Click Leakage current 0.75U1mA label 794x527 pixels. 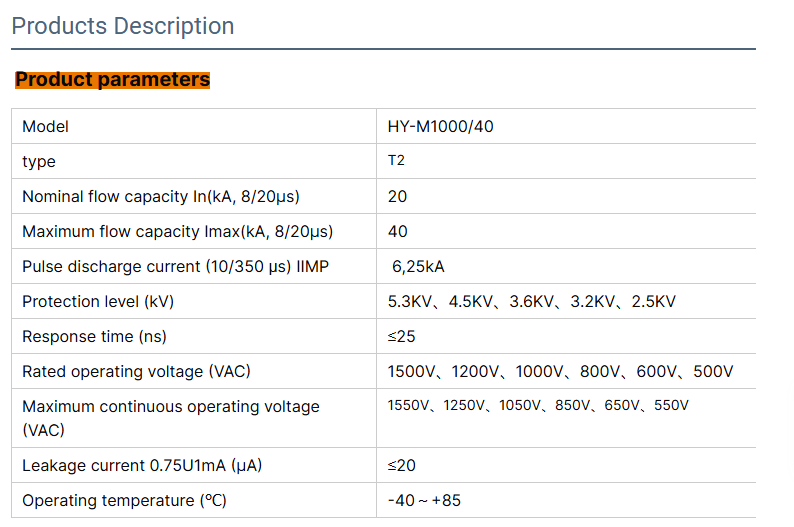click(x=142, y=465)
